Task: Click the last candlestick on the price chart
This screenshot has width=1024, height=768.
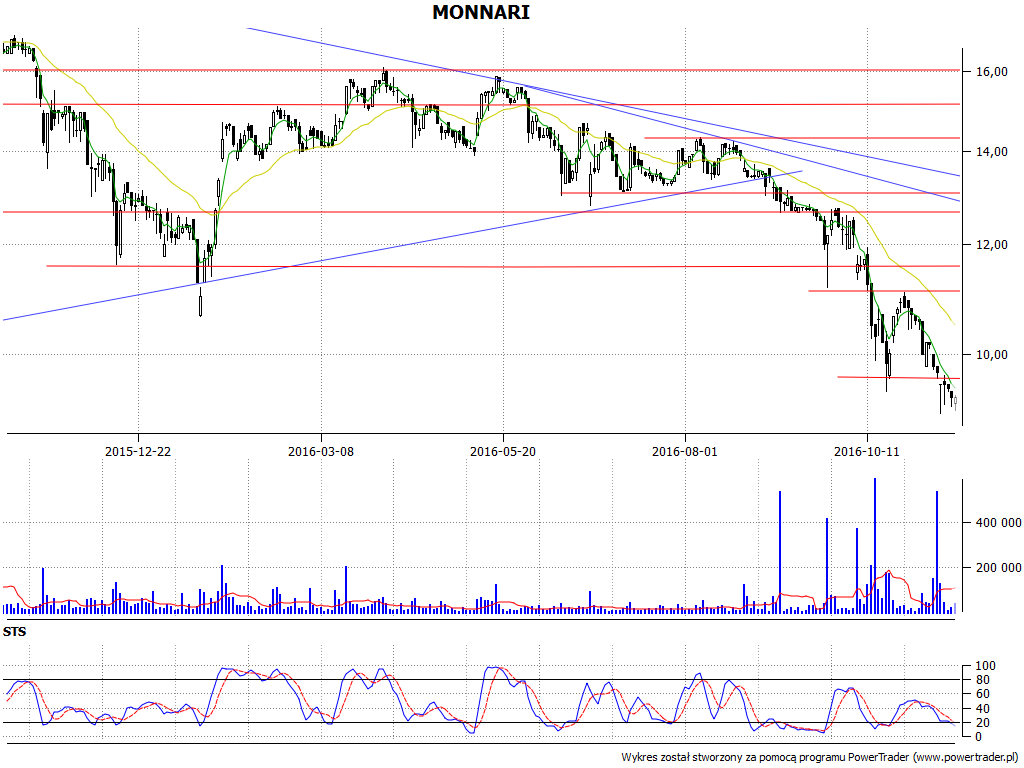Action: coord(955,402)
